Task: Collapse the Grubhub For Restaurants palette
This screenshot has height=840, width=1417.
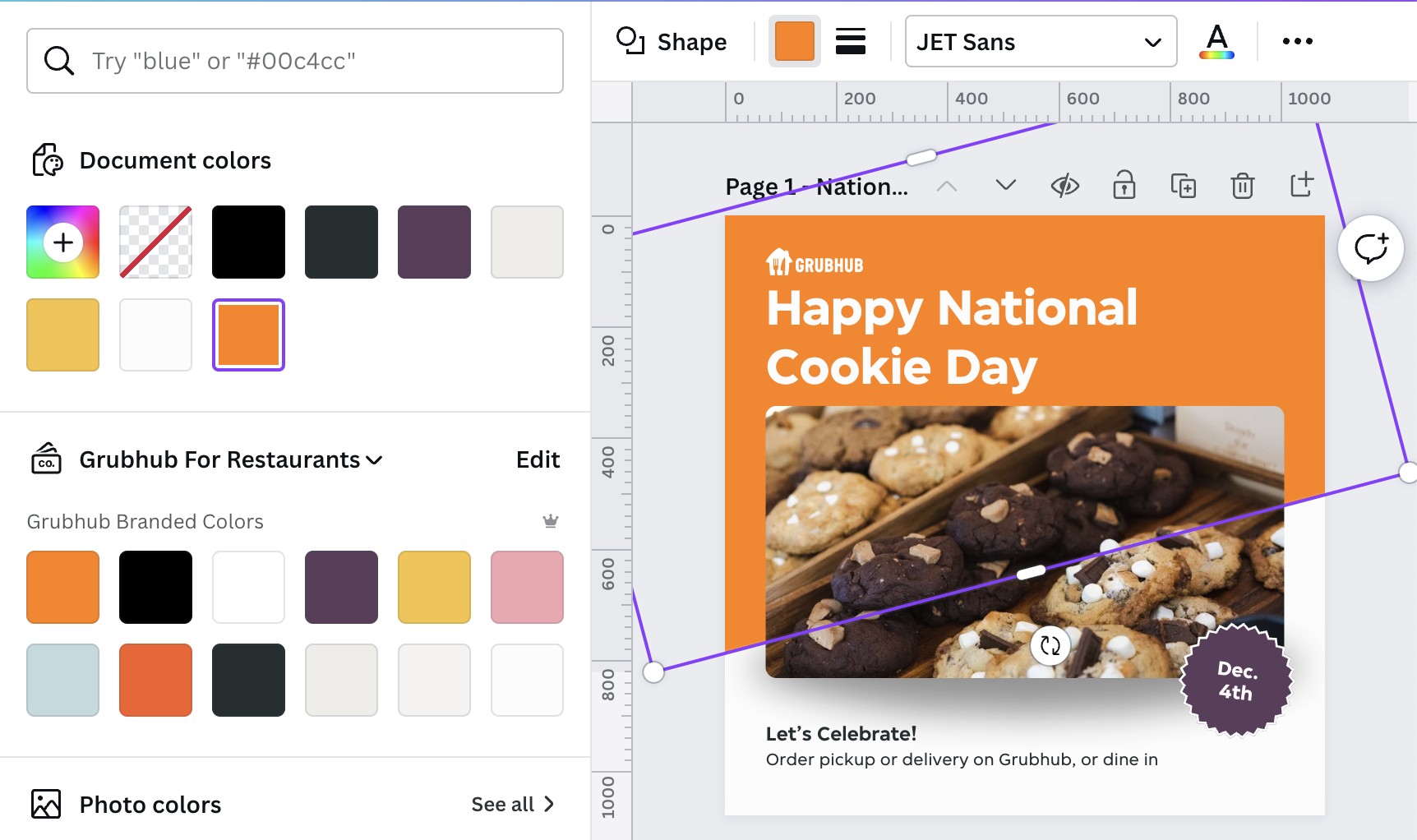Action: [375, 460]
